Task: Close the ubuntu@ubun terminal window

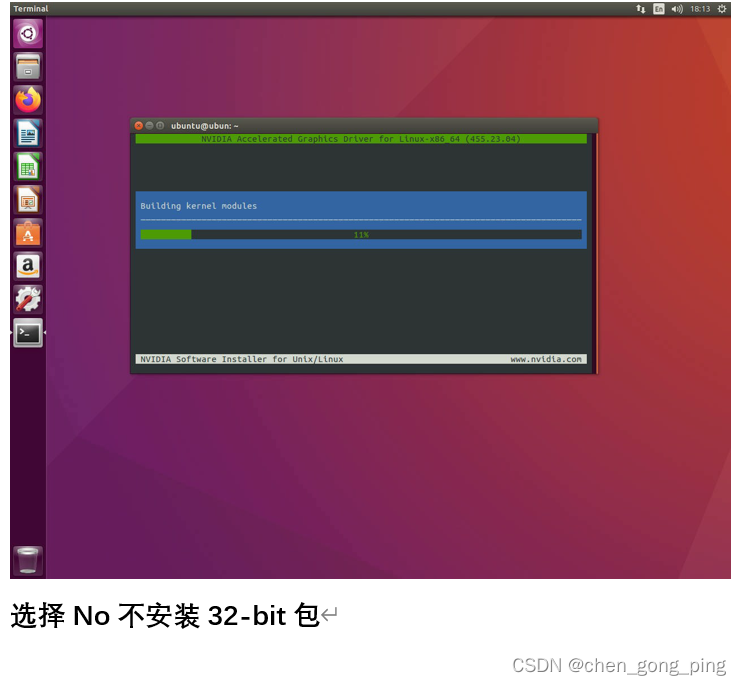Action: pyautogui.click(x=138, y=126)
